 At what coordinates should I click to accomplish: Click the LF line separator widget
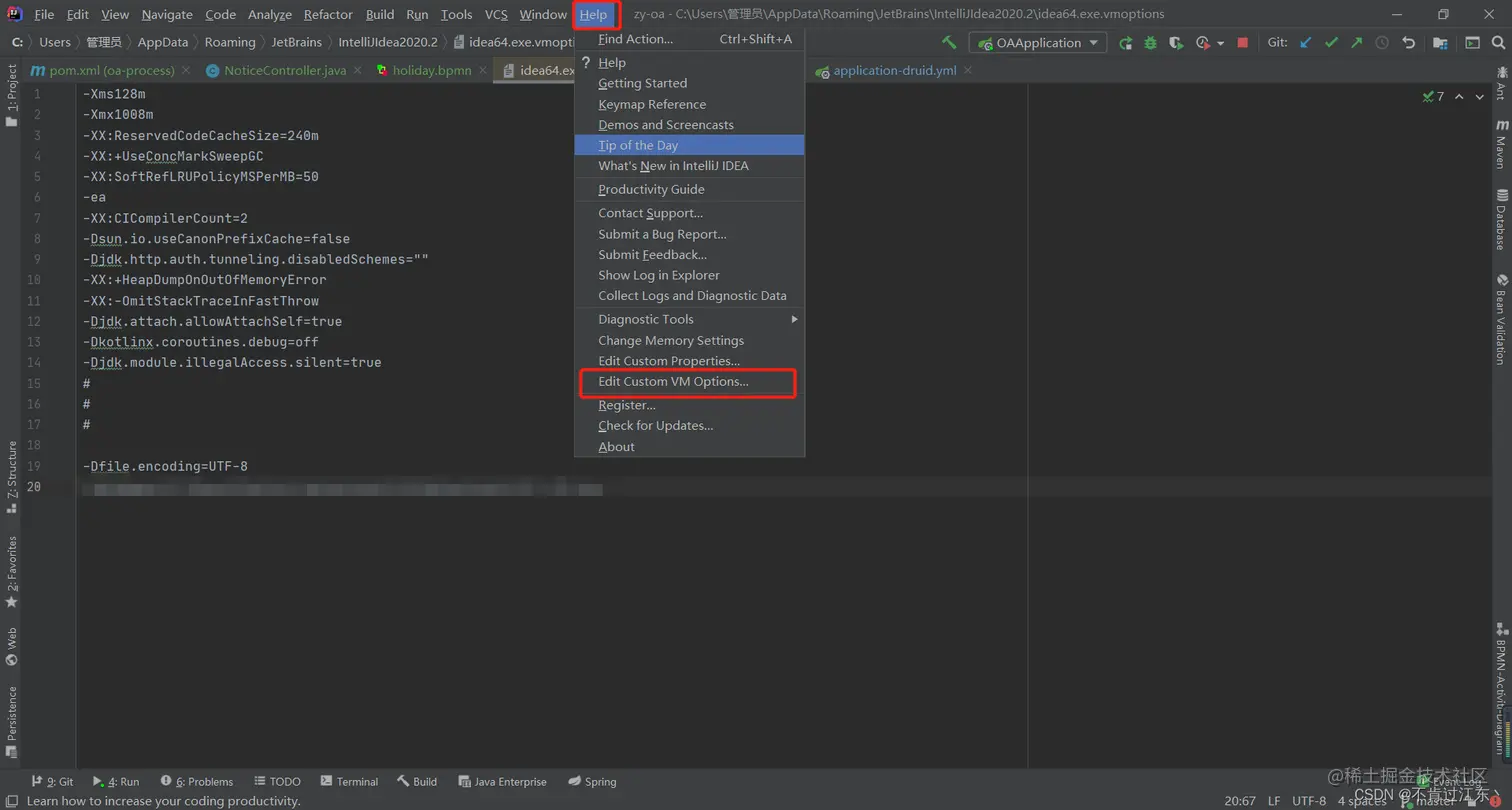point(1274,801)
